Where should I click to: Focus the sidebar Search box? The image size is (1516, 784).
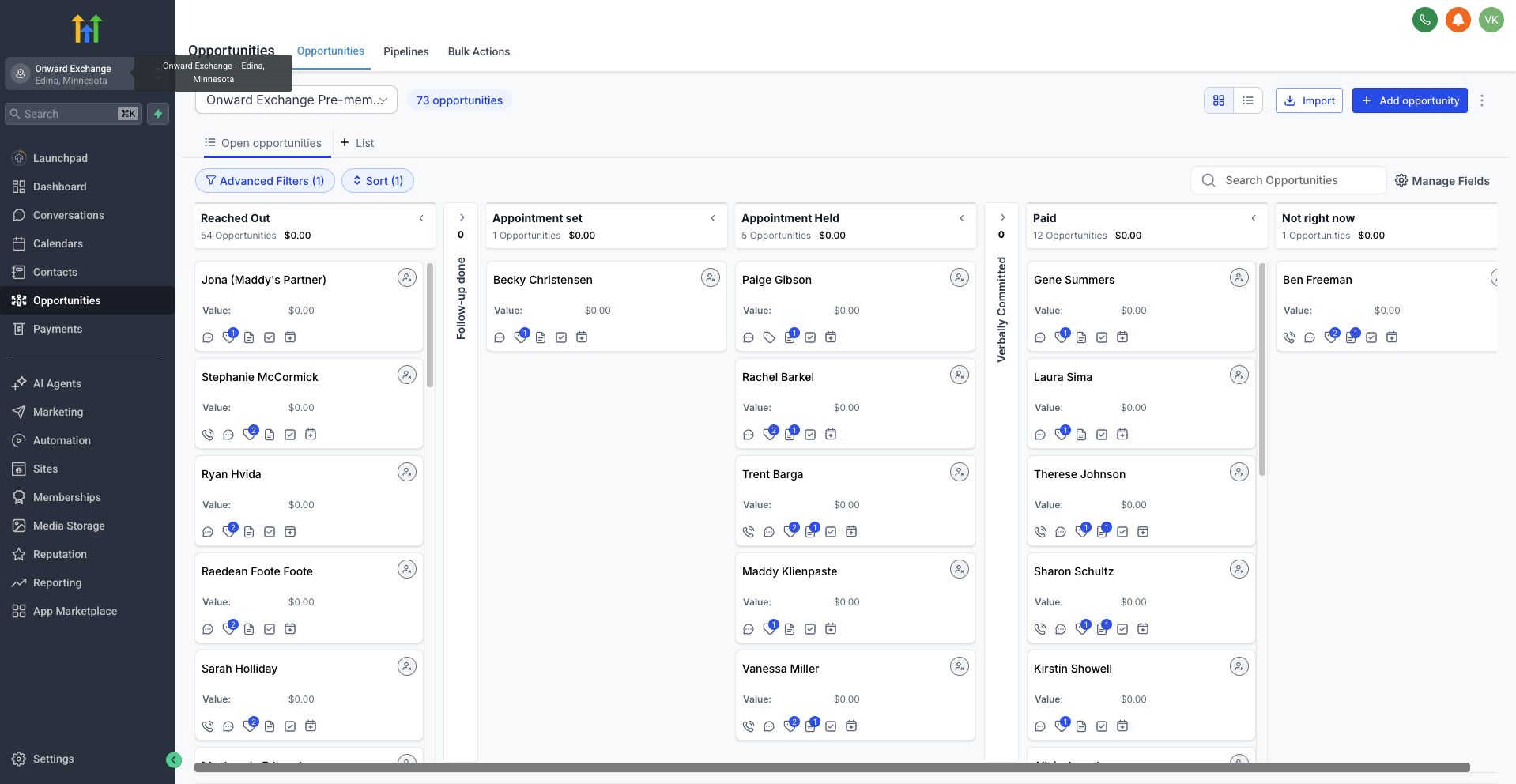(x=74, y=114)
